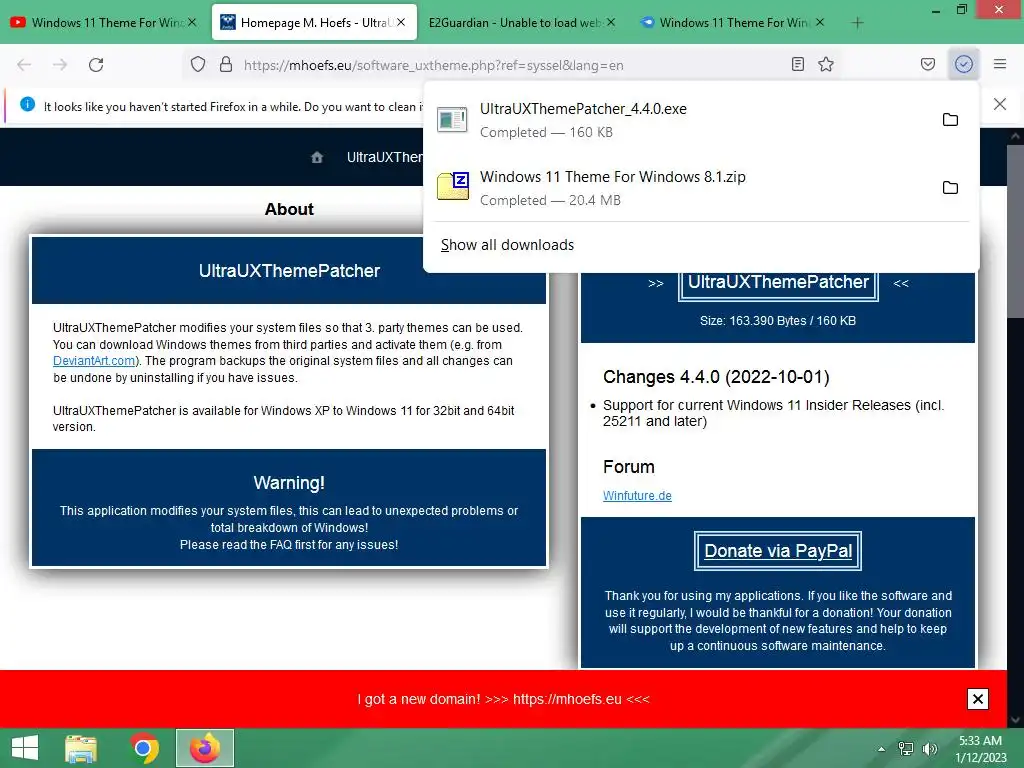This screenshot has width=1024, height=768.
Task: Click Donate via PayPal button
Action: (778, 551)
